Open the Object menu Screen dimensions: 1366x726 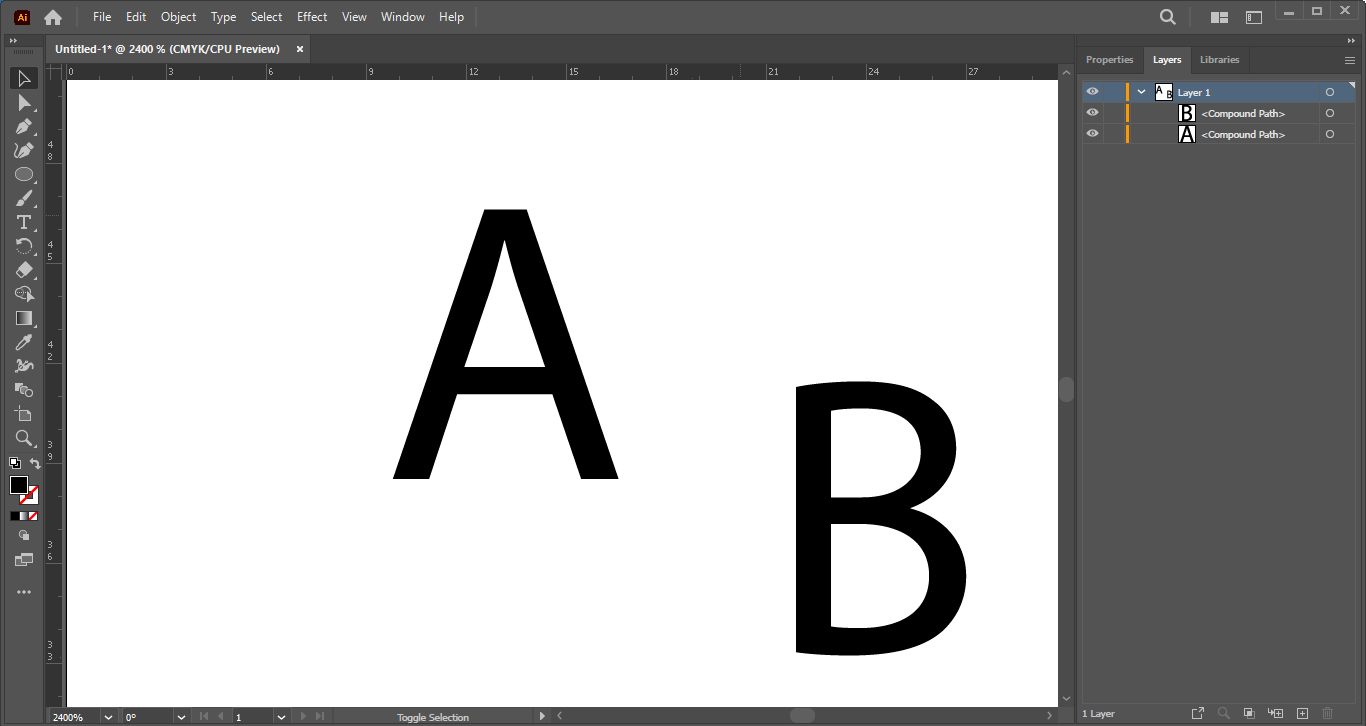click(x=178, y=16)
